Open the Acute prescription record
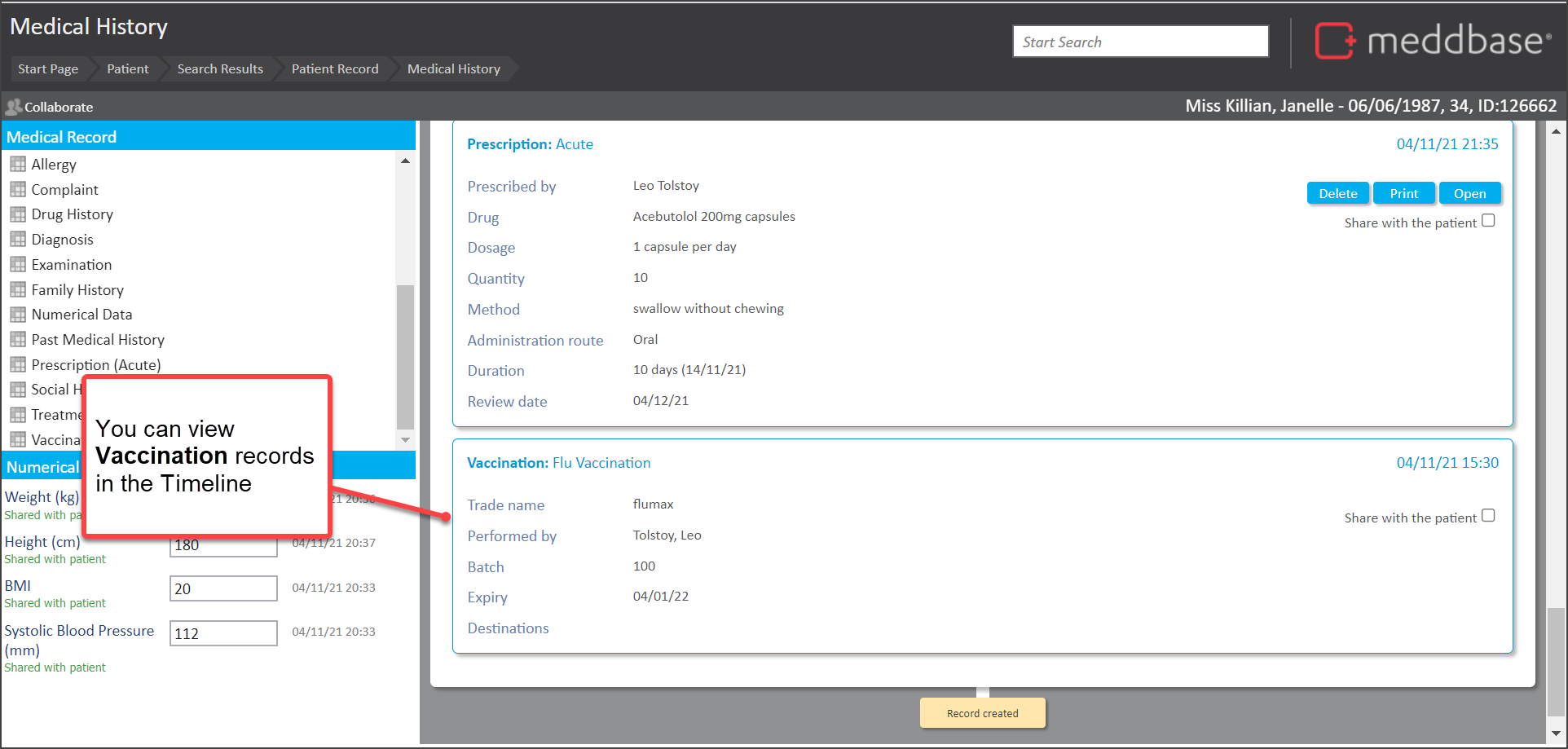The width and height of the screenshot is (1568, 749). [1469, 194]
